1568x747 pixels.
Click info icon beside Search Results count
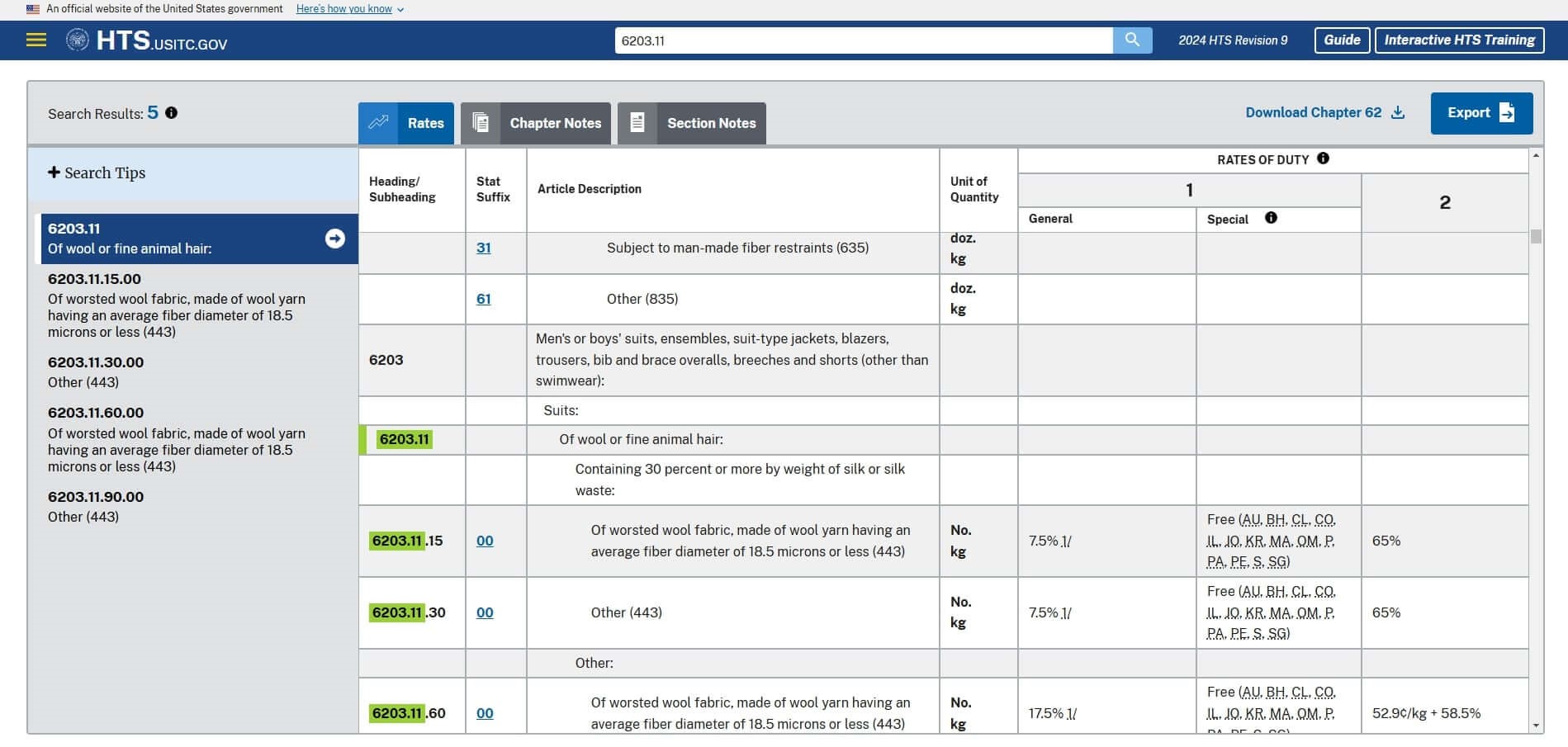(x=172, y=113)
